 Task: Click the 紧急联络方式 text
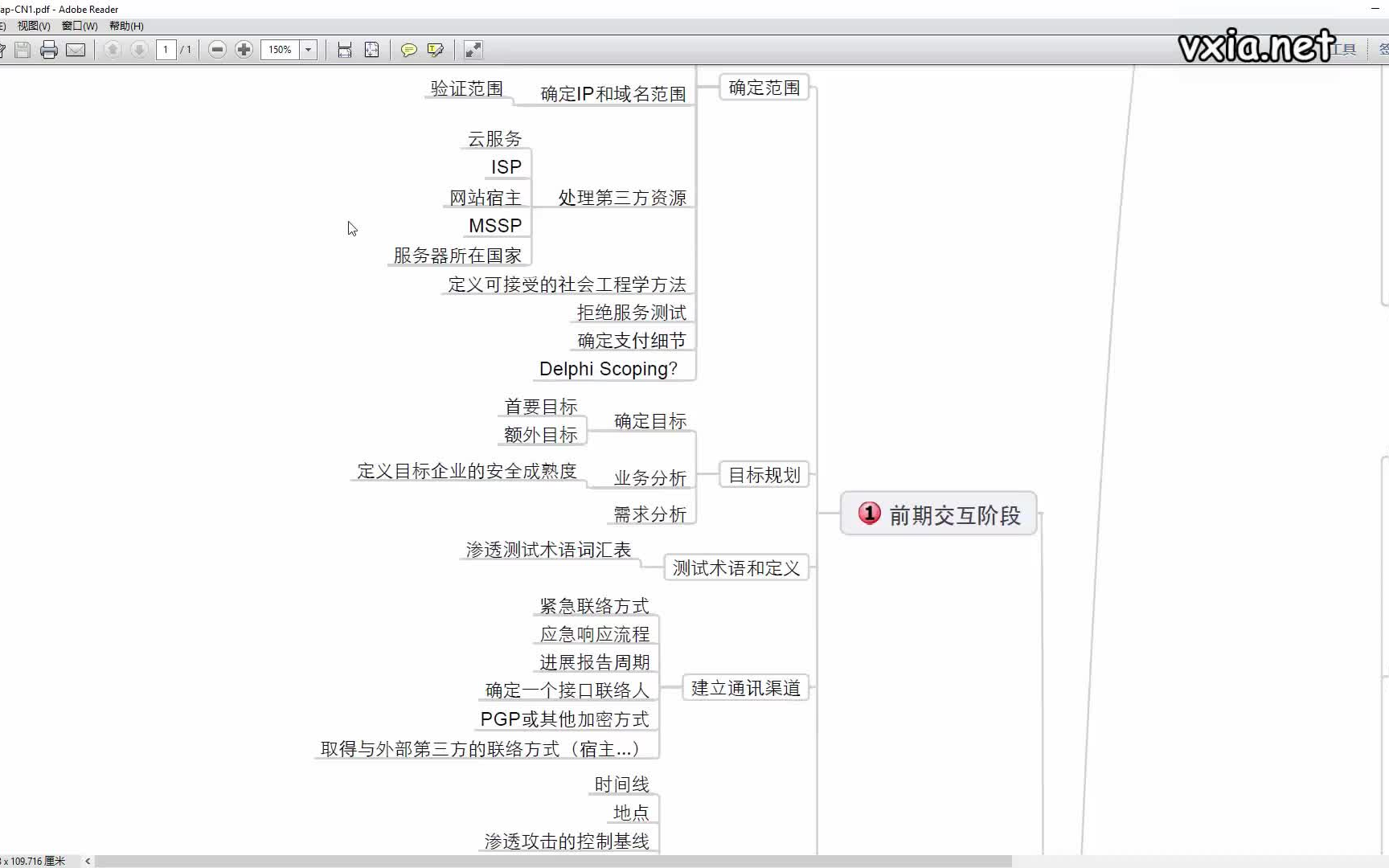595,606
